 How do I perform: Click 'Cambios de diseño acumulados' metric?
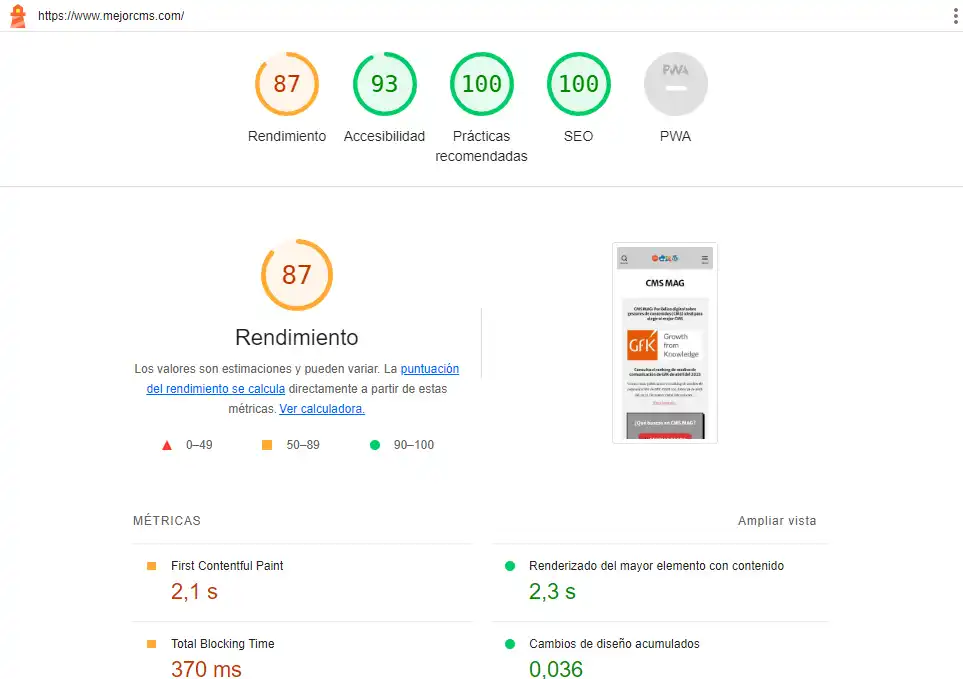point(614,644)
